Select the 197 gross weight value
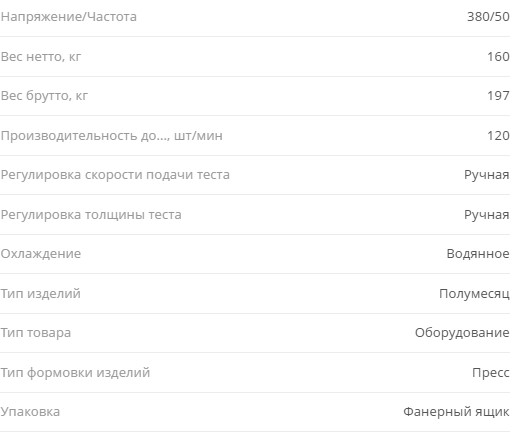This screenshot has height=435, width=522. tap(498, 96)
